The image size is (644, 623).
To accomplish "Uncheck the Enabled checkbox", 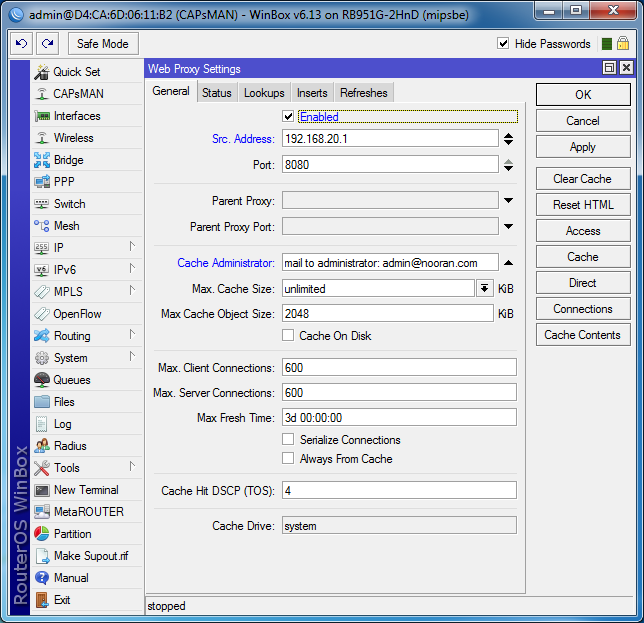I will [x=288, y=117].
